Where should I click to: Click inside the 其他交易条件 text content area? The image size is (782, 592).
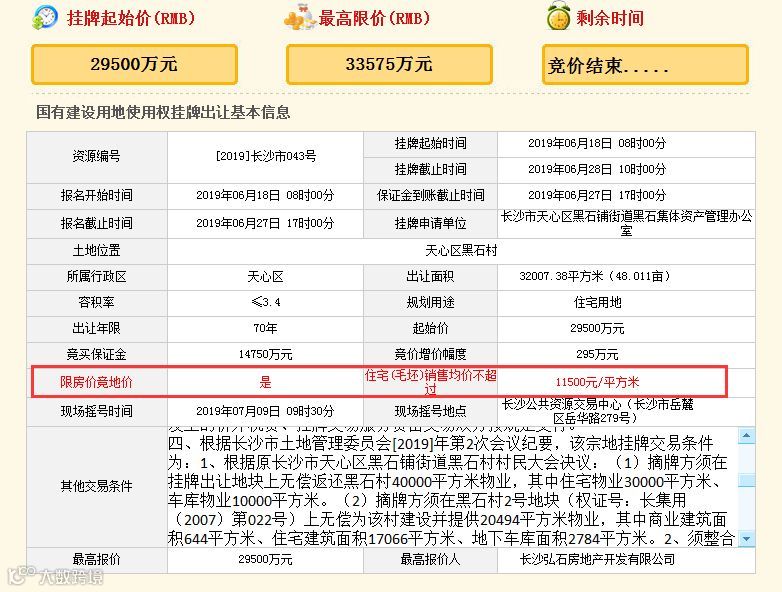click(452, 487)
